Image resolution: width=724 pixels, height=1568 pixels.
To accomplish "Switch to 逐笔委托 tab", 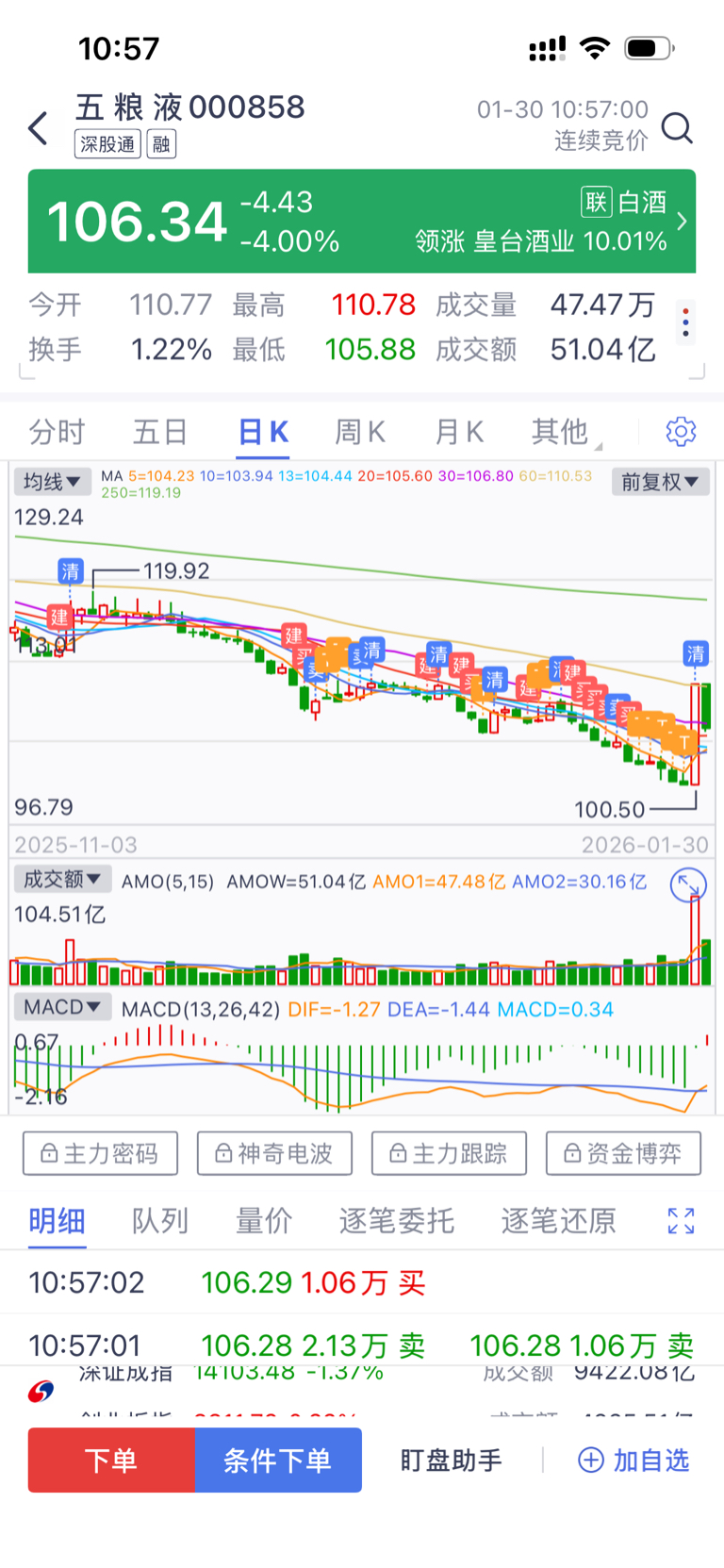I will [x=397, y=1221].
